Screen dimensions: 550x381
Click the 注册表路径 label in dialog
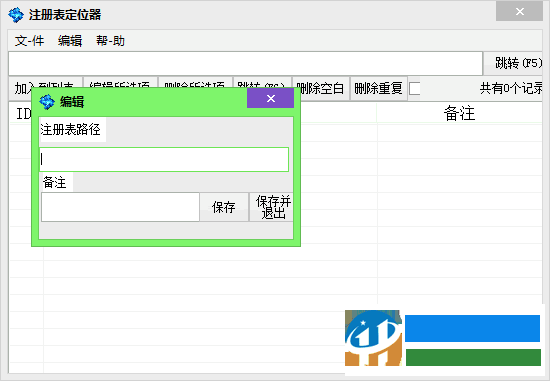[71, 130]
